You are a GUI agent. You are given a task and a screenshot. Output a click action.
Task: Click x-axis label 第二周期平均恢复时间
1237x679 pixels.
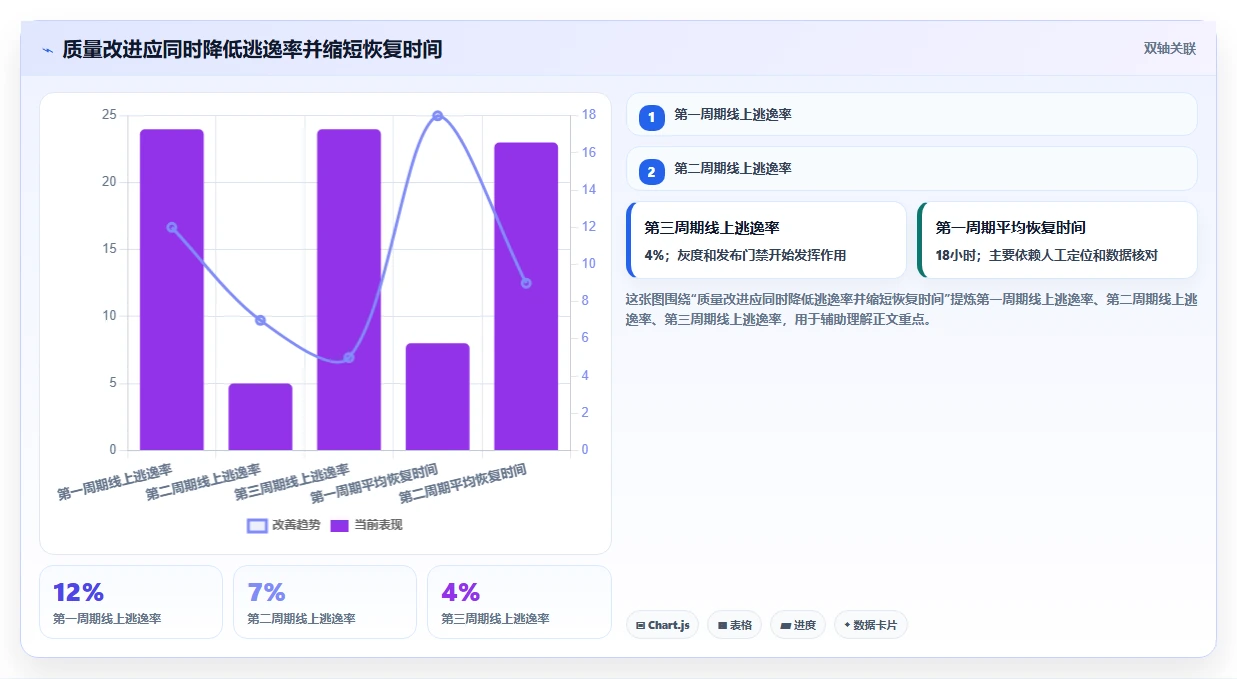464,484
